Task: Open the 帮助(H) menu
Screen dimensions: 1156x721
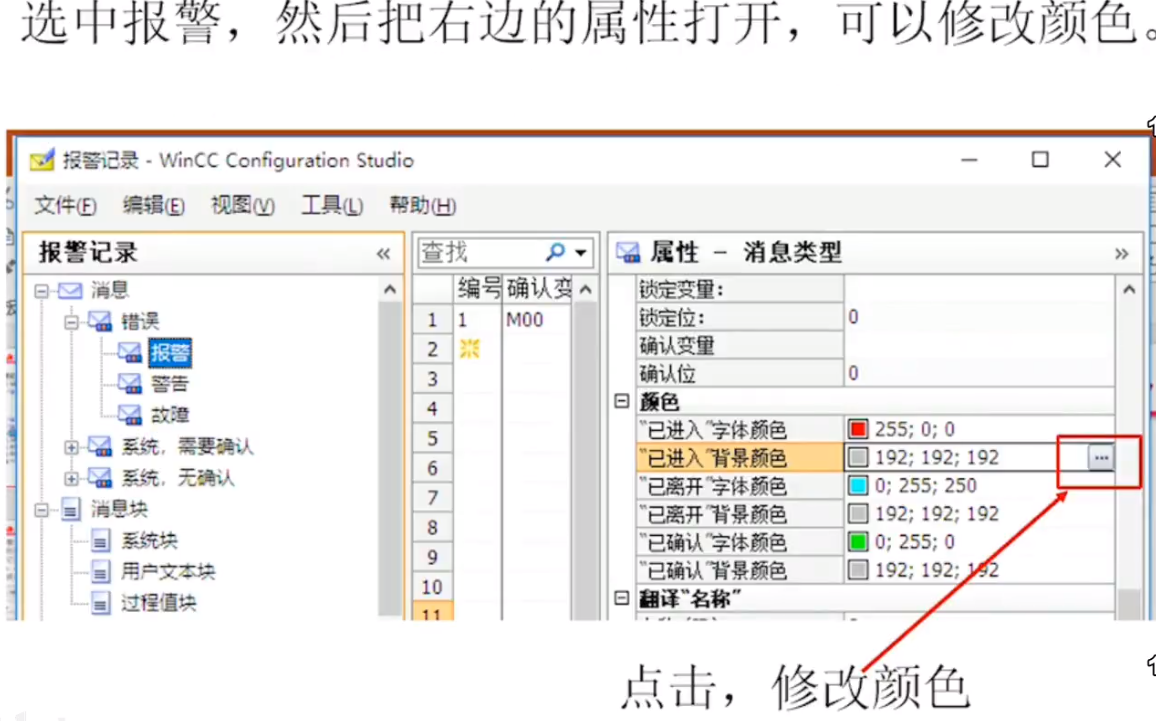Action: click(422, 205)
